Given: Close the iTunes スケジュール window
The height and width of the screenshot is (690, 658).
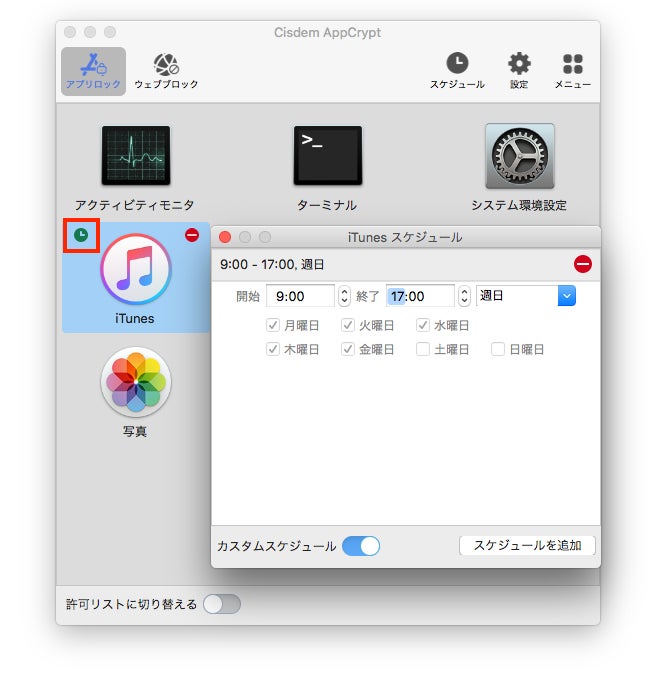Looking at the screenshot, I should coord(225,237).
